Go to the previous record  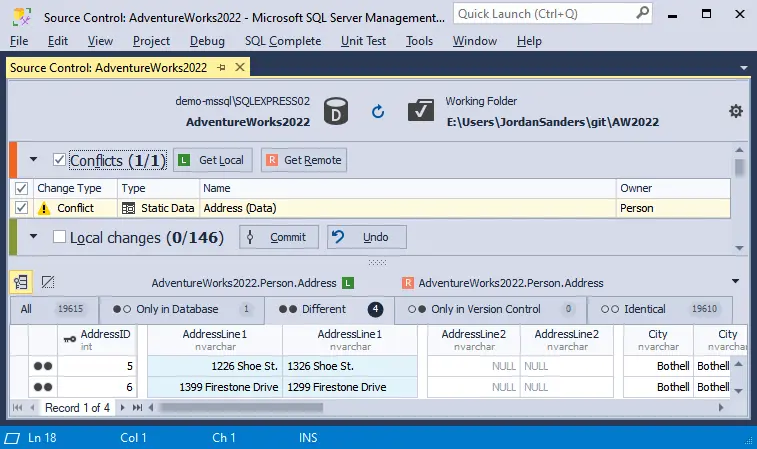tap(32, 407)
